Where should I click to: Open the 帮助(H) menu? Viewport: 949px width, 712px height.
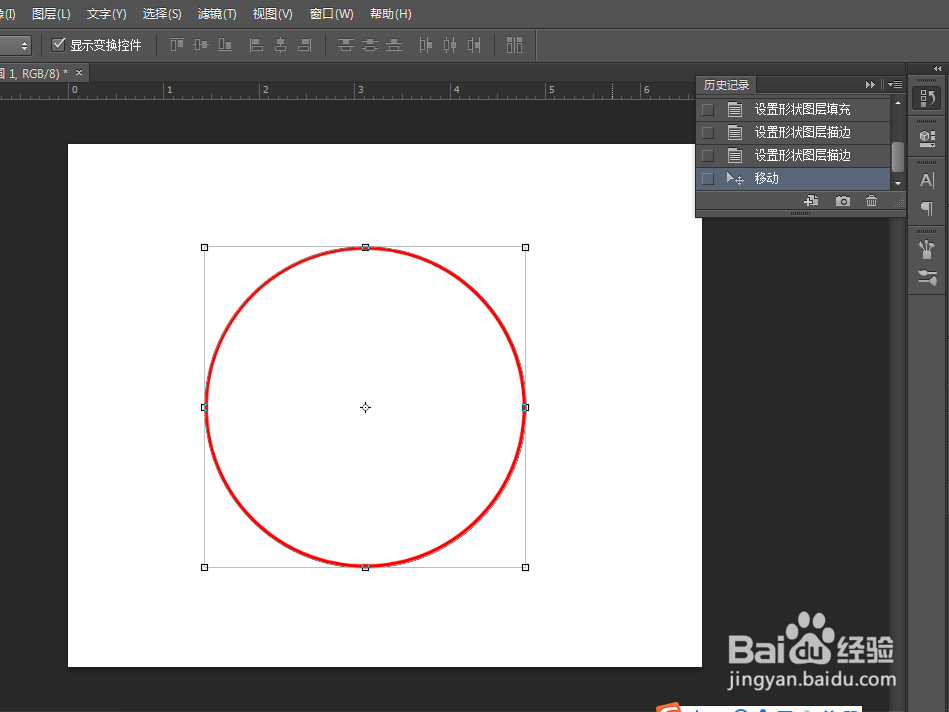390,13
